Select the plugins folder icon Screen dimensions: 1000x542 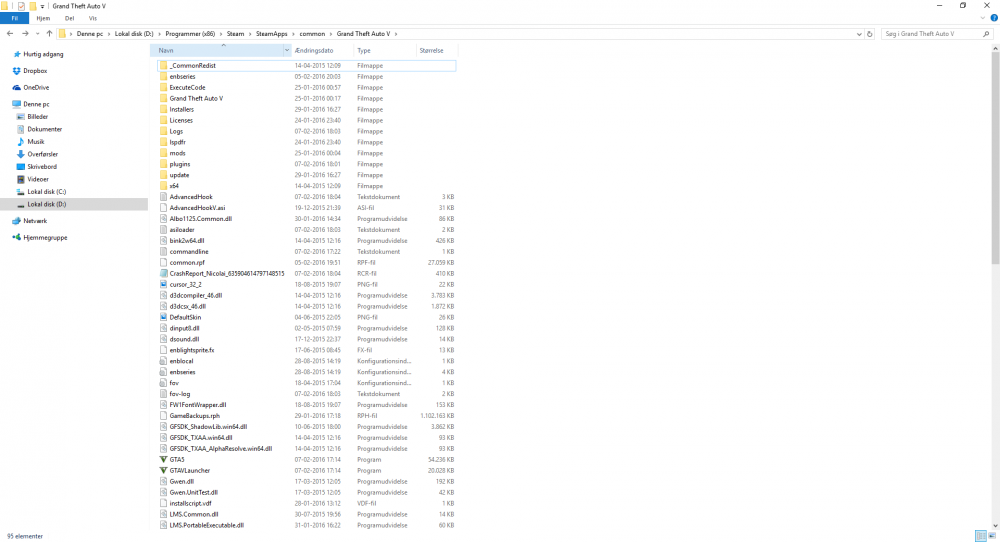[x=163, y=164]
